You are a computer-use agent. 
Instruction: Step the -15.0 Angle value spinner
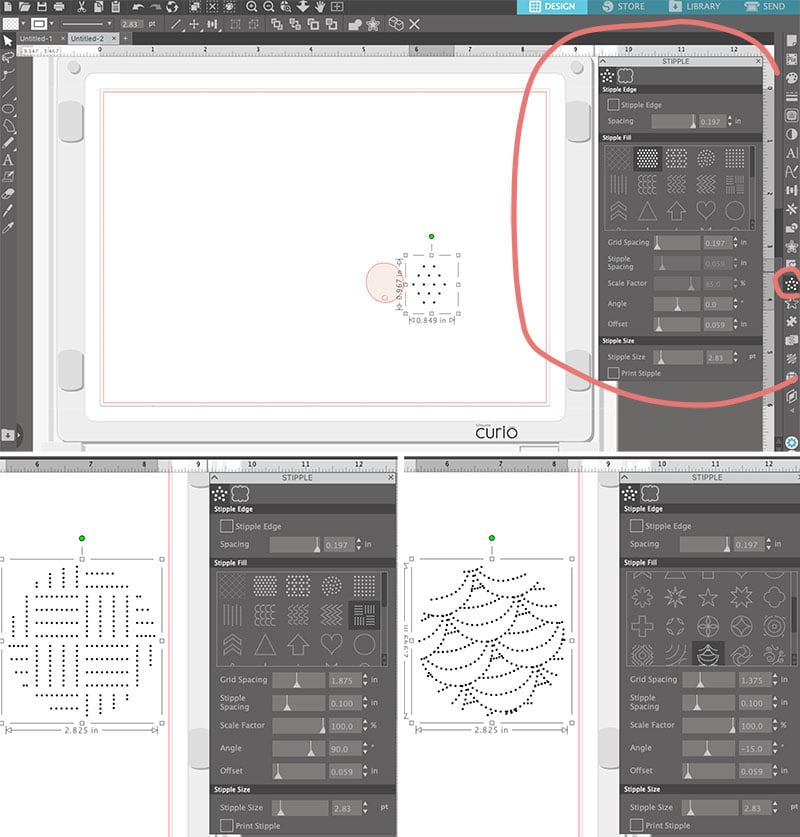pos(775,748)
